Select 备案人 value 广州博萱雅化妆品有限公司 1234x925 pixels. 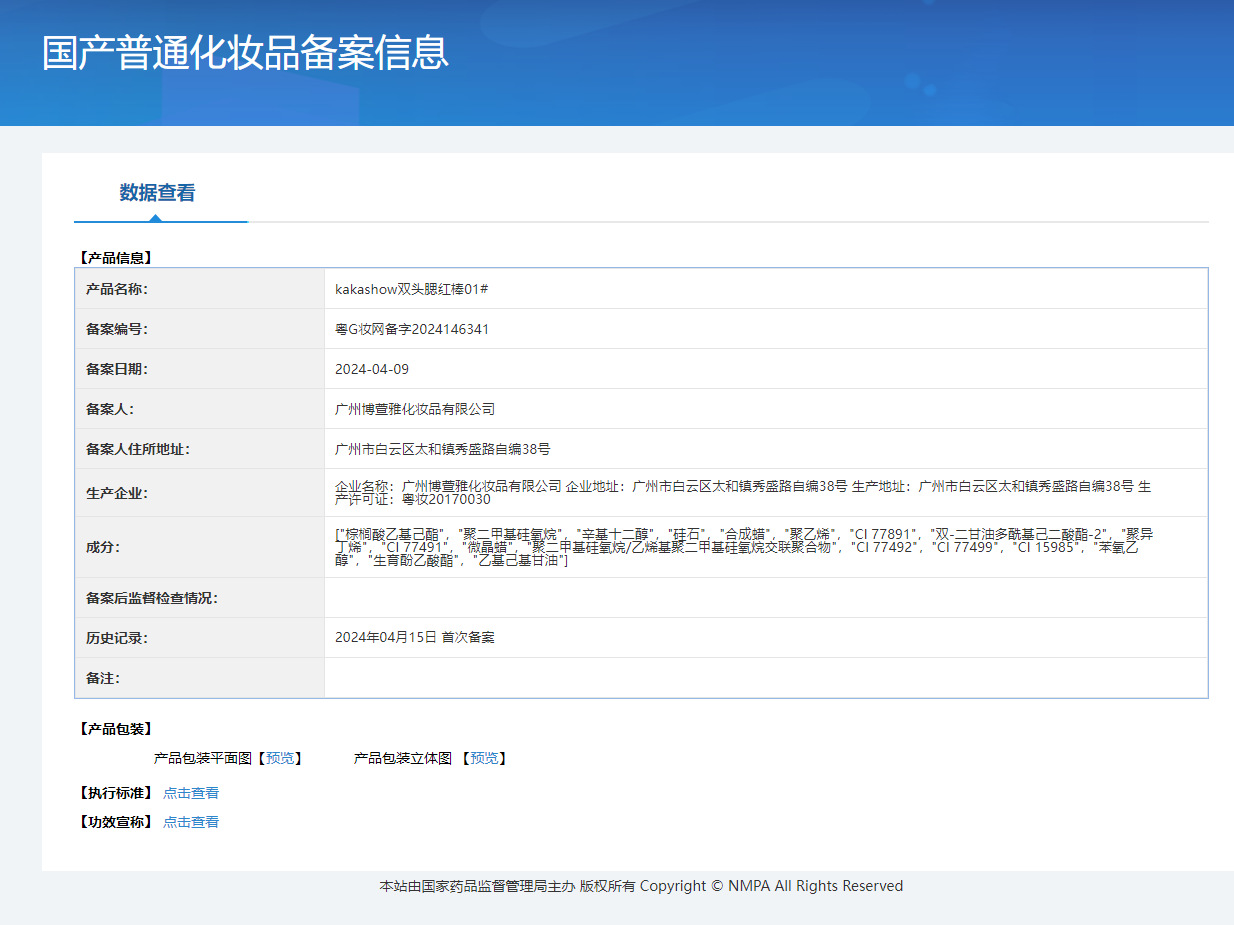tap(415, 409)
